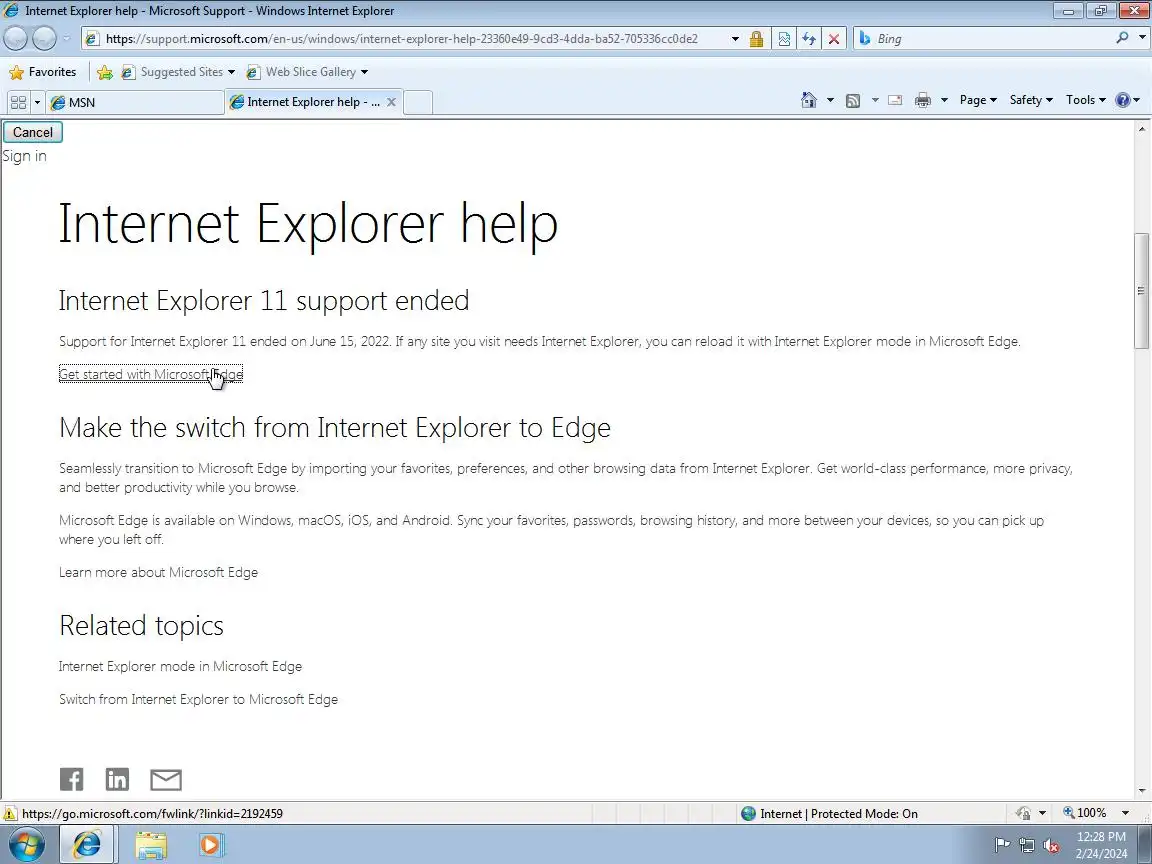This screenshot has height=864, width=1152.
Task: Click the Quick Tabs grid icon
Action: click(18, 102)
